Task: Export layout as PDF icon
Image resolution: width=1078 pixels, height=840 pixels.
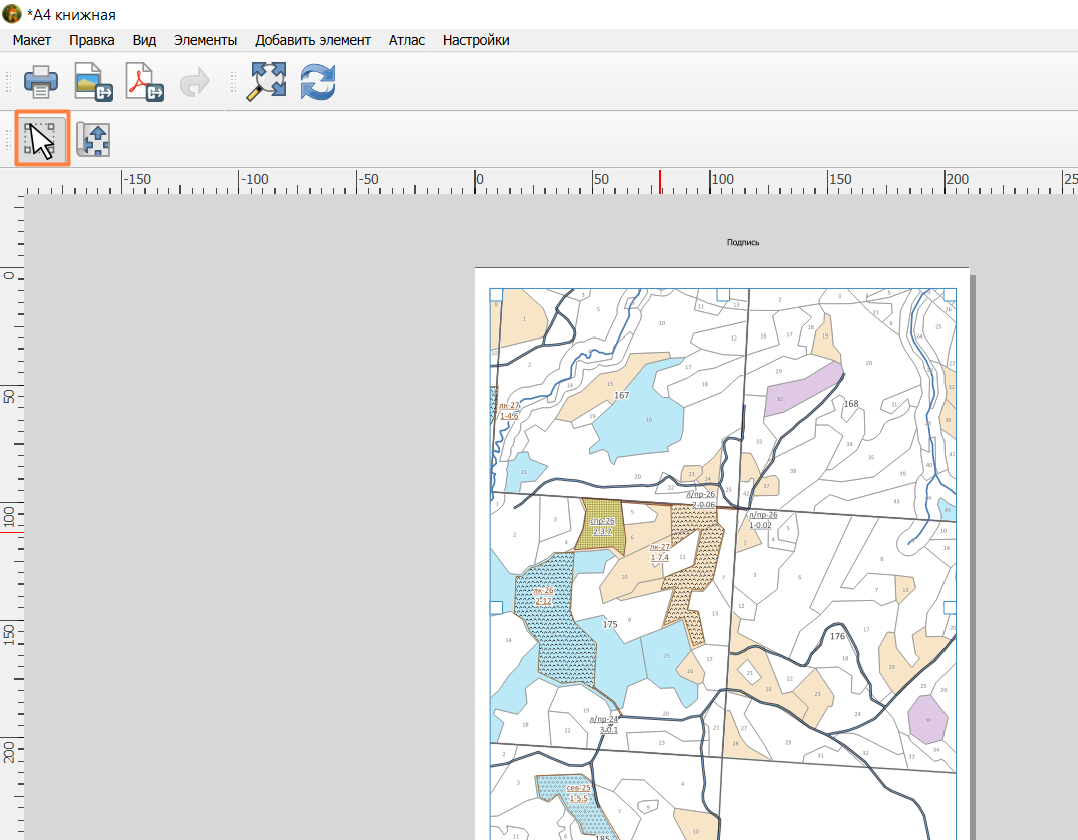Action: (x=144, y=82)
